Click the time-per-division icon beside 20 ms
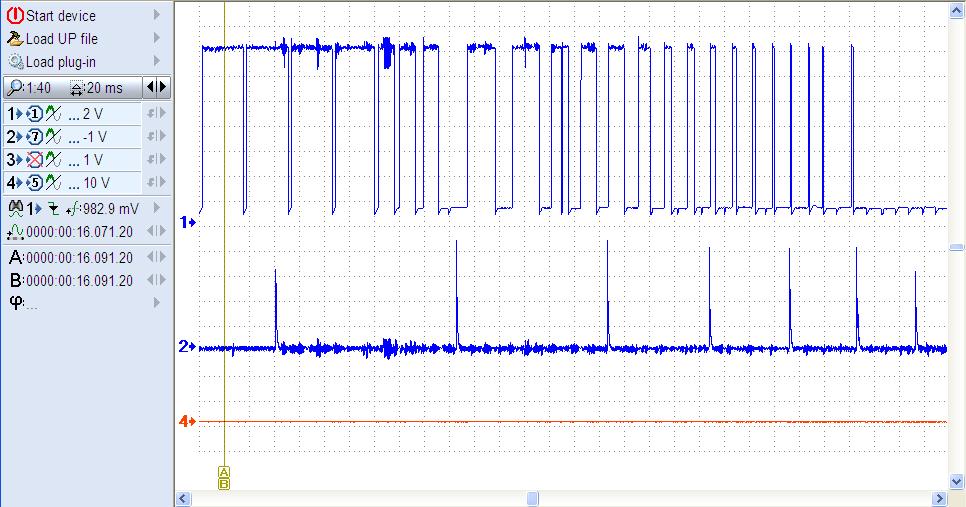 [76, 89]
